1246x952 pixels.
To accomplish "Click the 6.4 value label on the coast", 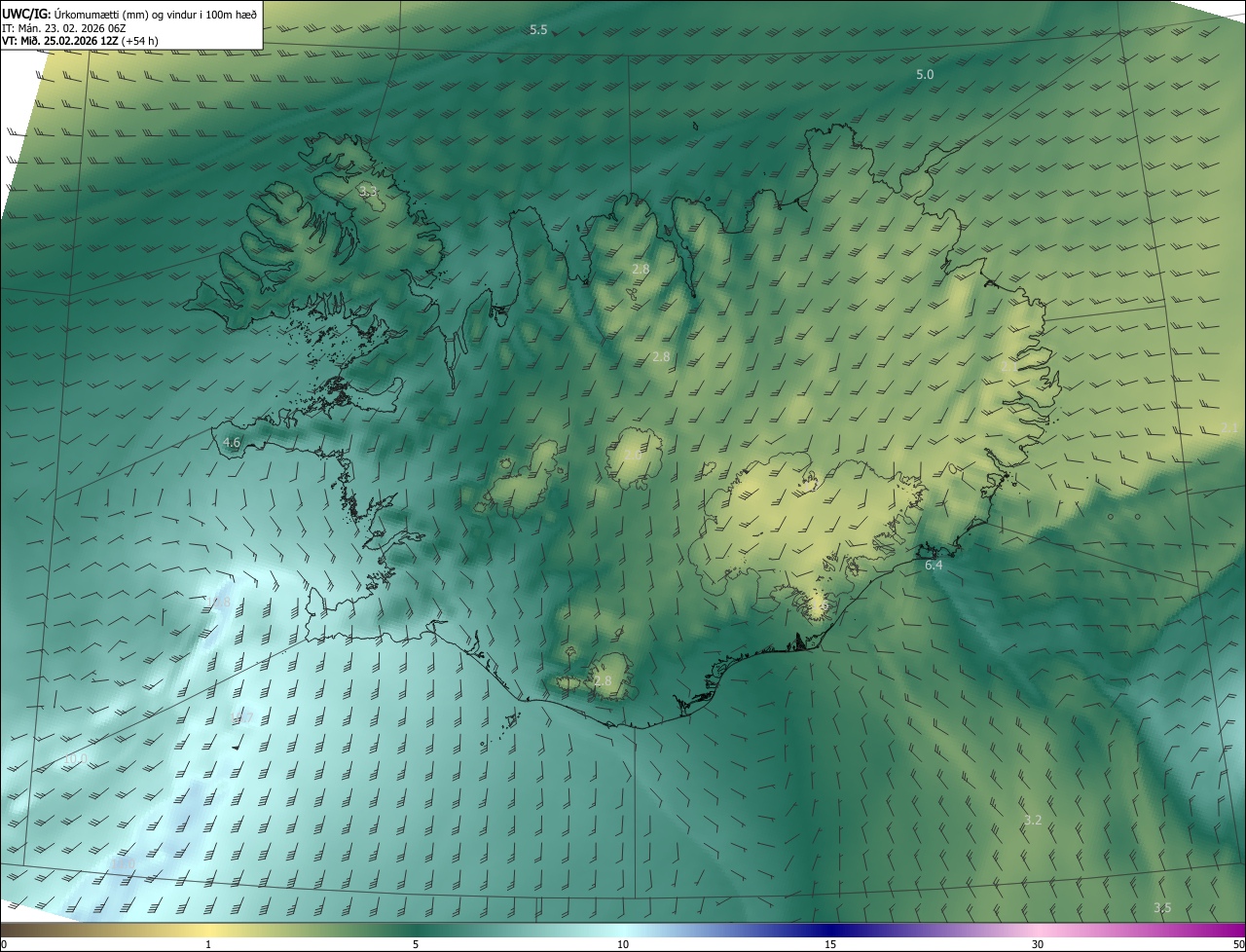I will 934,565.
